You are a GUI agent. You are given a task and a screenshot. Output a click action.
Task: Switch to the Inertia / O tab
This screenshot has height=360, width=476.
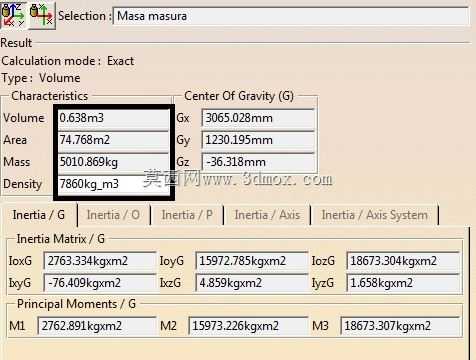pos(113,215)
